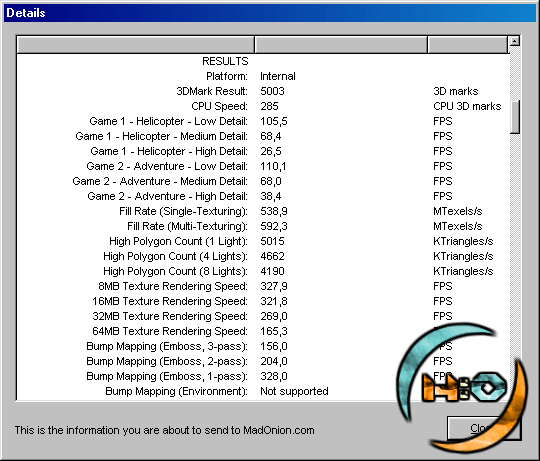Select "Bump Mapping (Emboss, 1-pass):" row
The width and height of the screenshot is (540, 461).
167,376
